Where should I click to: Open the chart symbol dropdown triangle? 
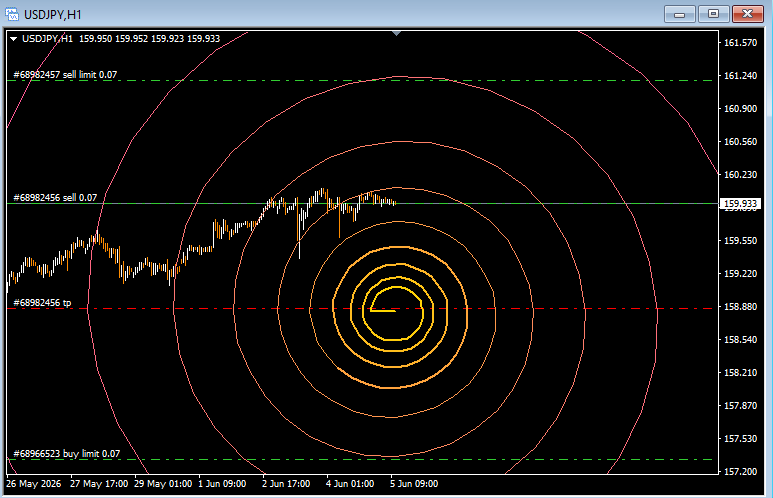pos(14,38)
